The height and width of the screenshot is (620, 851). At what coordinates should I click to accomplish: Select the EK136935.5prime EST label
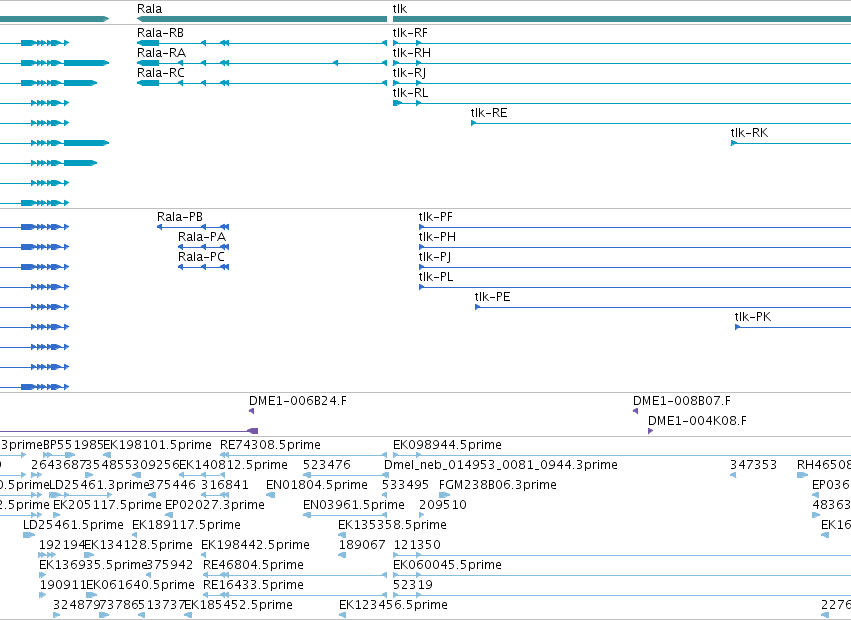coord(93,565)
